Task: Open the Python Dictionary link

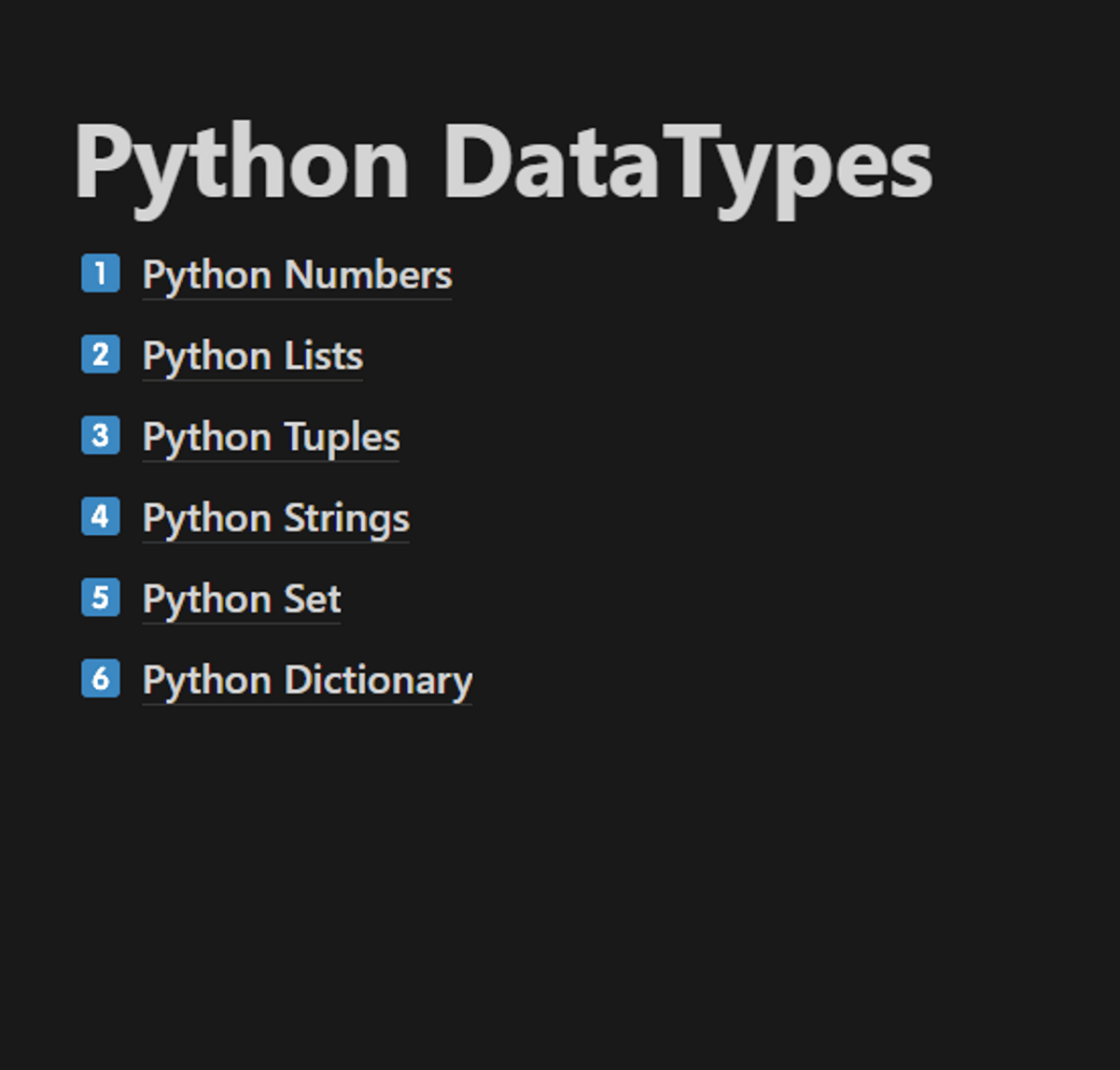Action: (307, 681)
